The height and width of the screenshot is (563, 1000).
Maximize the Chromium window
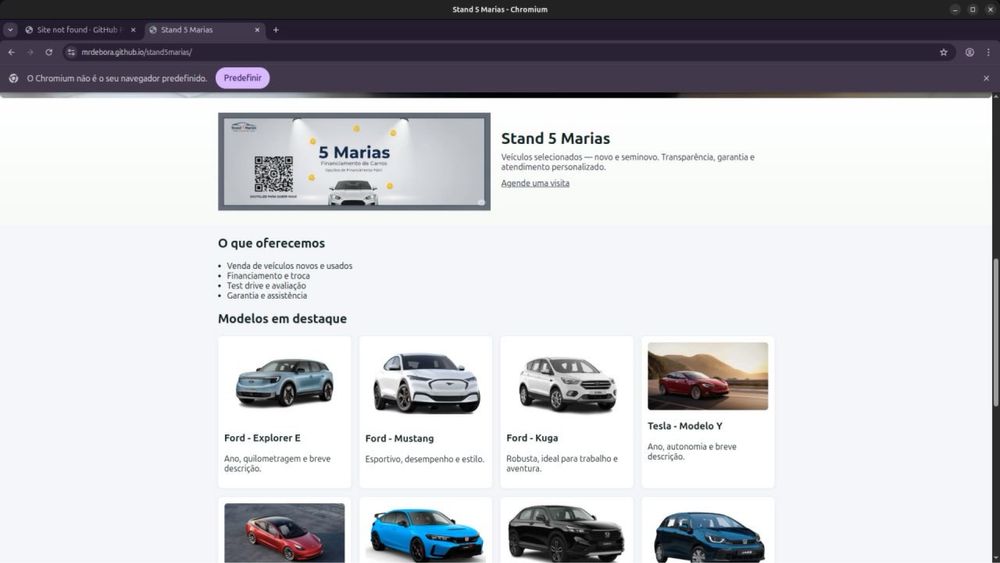click(x=973, y=10)
